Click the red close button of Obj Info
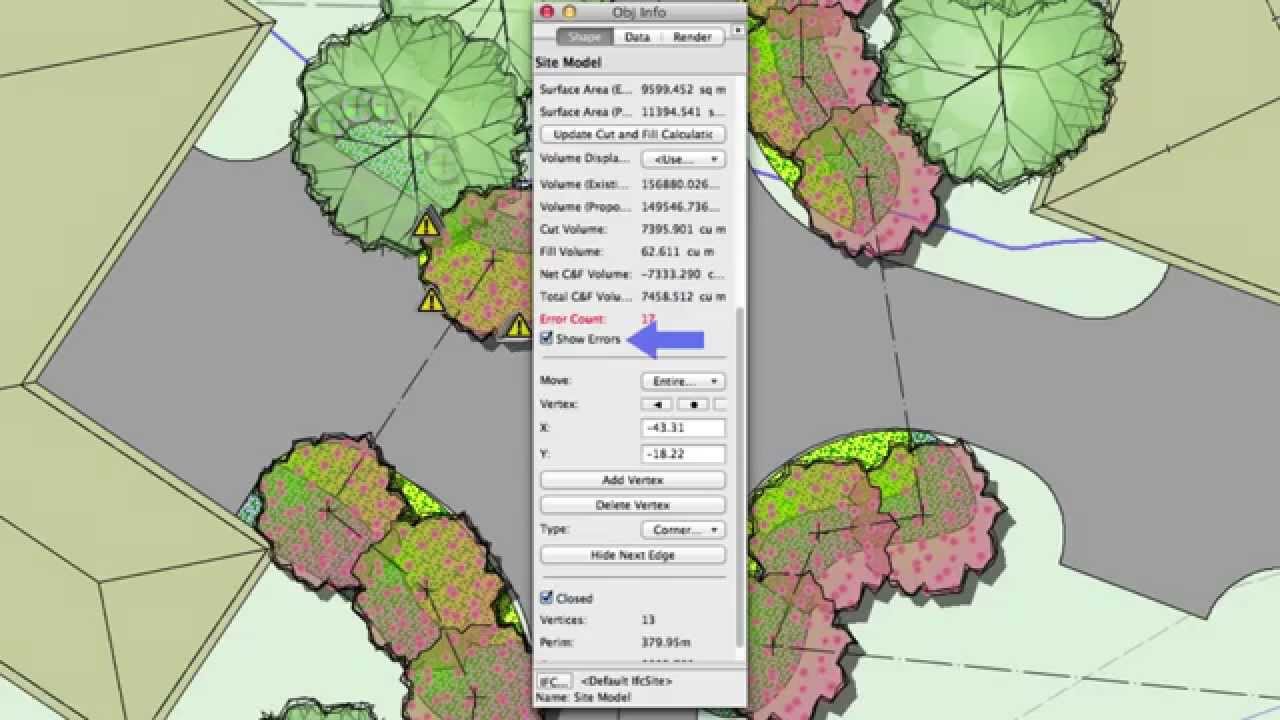 pyautogui.click(x=546, y=12)
